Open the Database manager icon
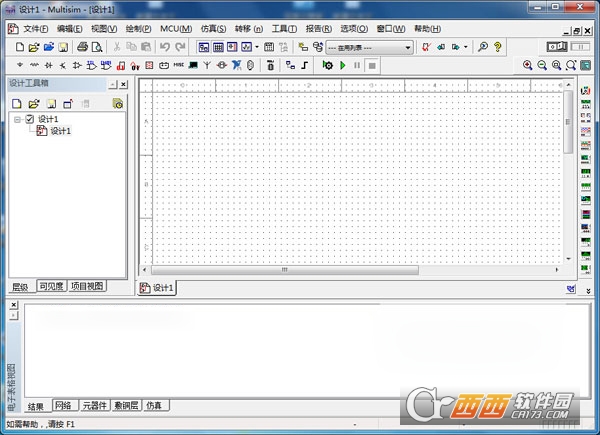This screenshot has height=435, width=600. coord(318,47)
